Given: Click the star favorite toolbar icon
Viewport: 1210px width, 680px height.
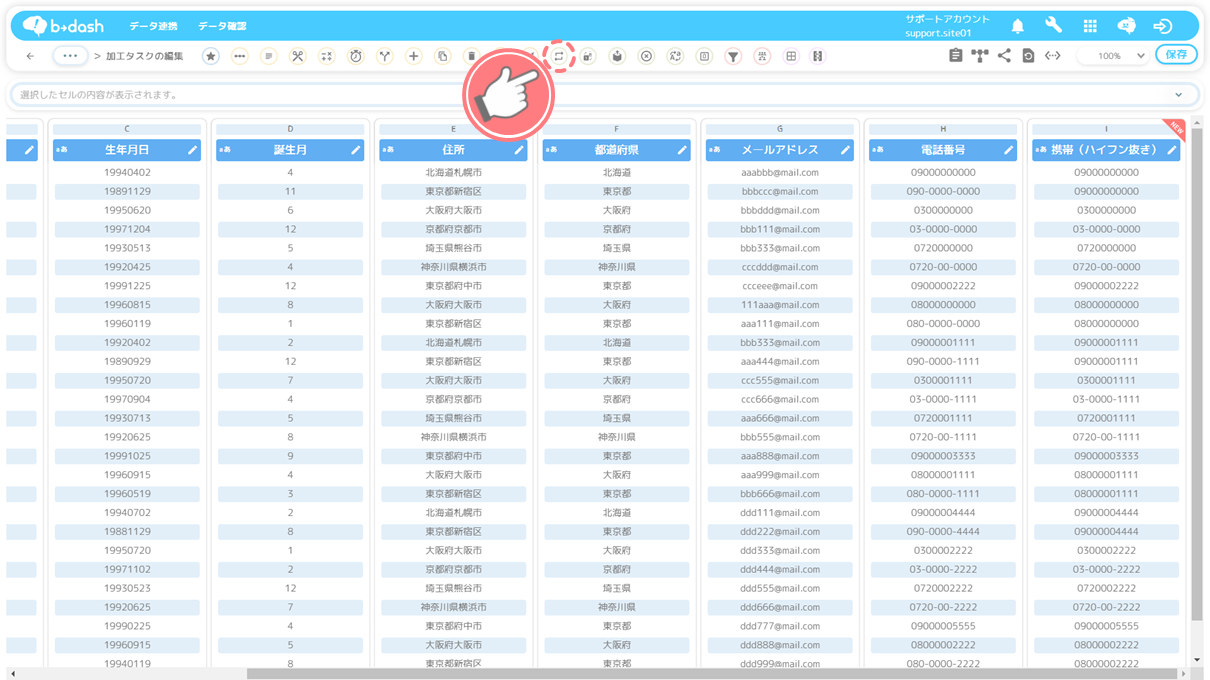Looking at the screenshot, I should click(x=210, y=56).
